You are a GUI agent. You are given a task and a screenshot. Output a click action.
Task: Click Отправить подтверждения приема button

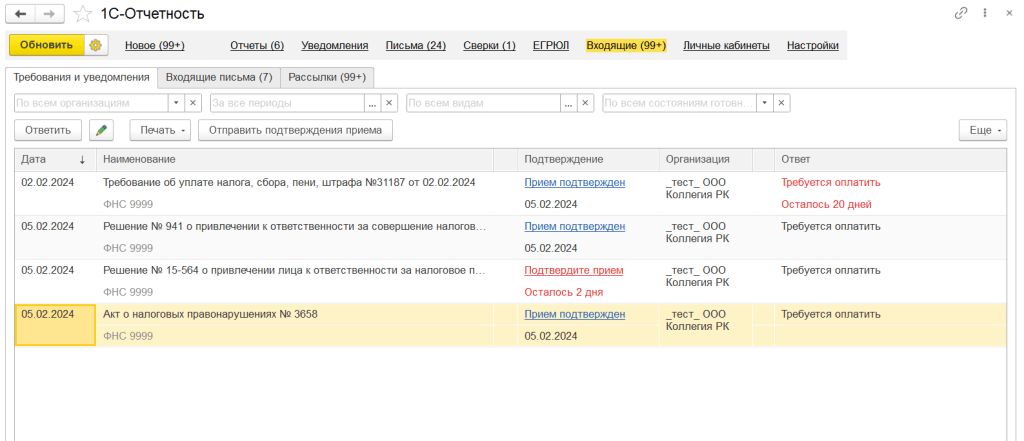pyautogui.click(x=295, y=130)
